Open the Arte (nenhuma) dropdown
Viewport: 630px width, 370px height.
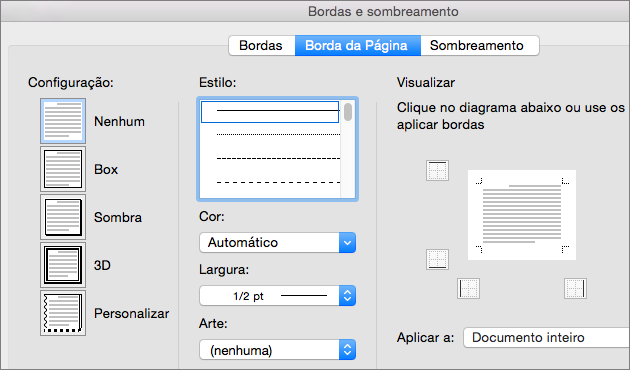(x=277, y=350)
